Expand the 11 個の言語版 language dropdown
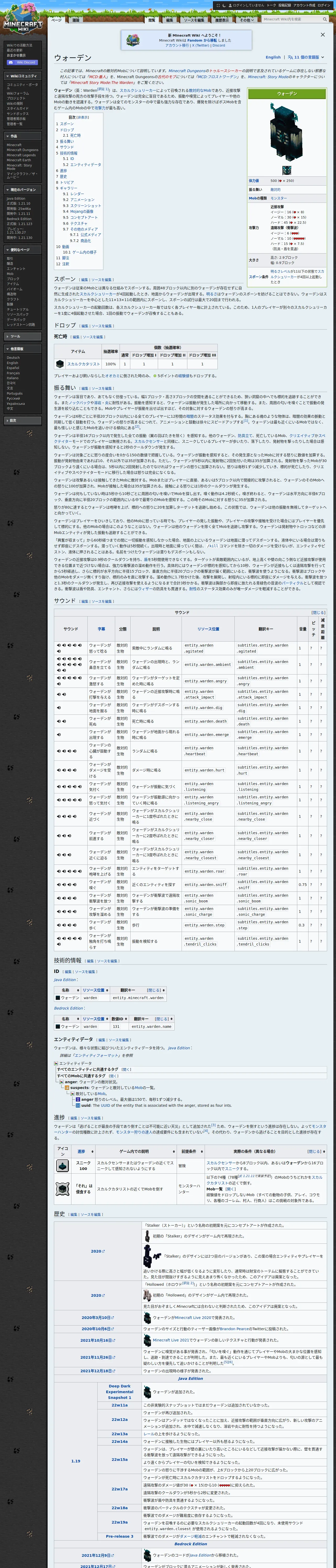The height and width of the screenshot is (1568, 336). 306,57
